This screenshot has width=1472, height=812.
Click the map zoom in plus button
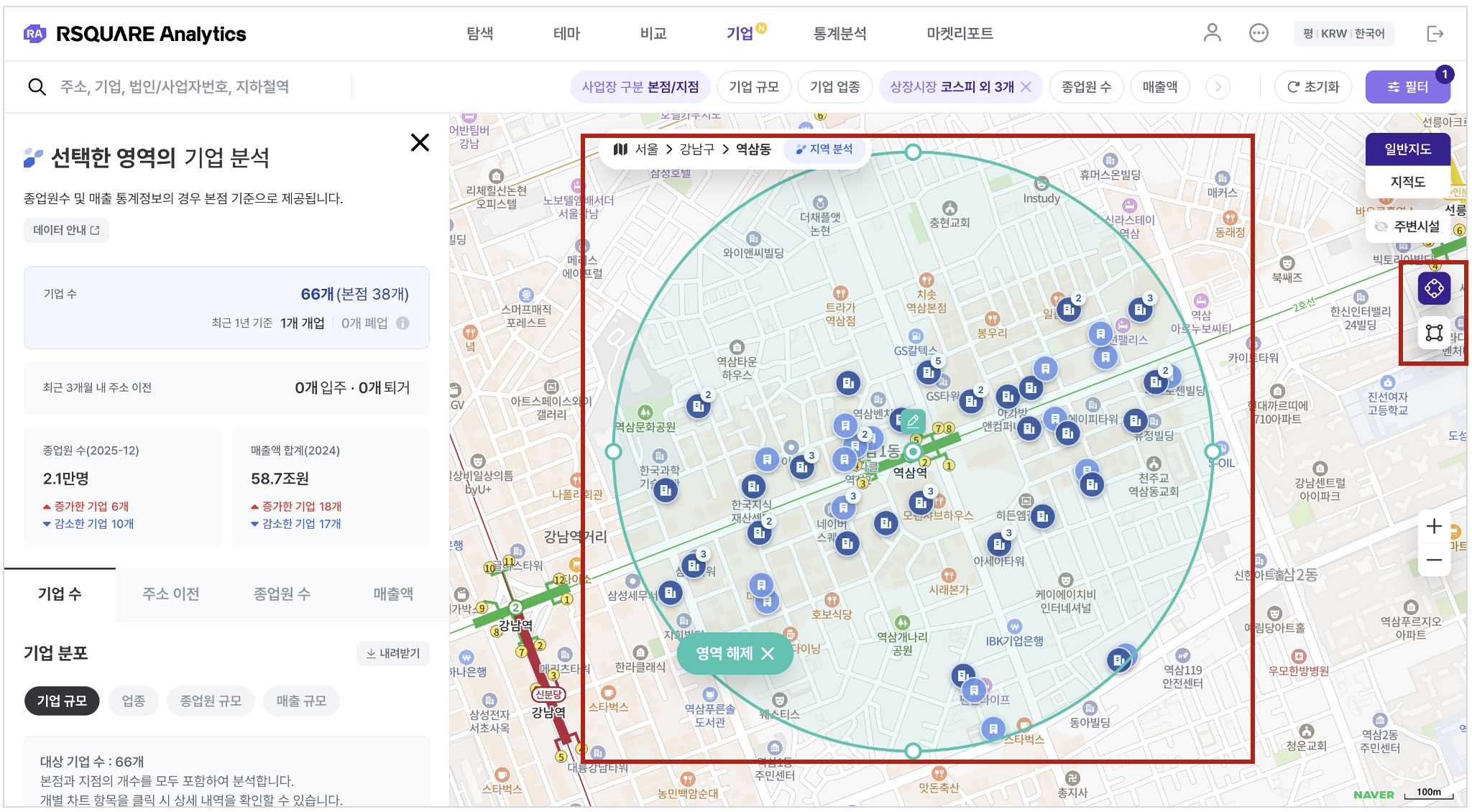pos(1434,527)
